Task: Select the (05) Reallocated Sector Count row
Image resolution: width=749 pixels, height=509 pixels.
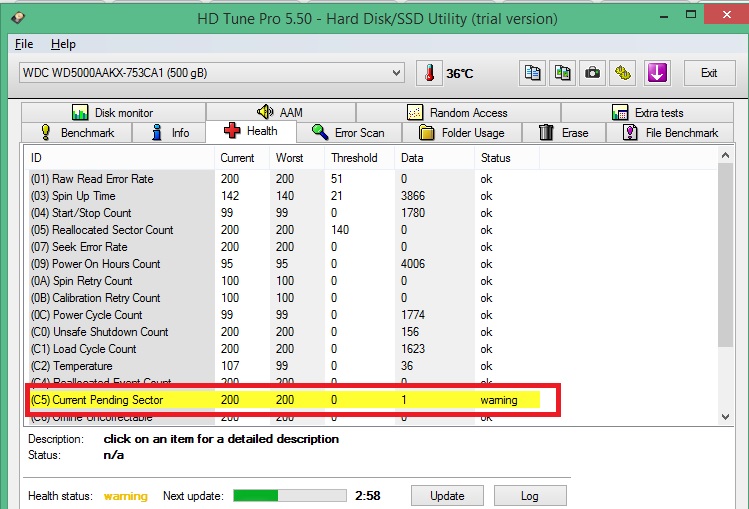Action: 284,230
